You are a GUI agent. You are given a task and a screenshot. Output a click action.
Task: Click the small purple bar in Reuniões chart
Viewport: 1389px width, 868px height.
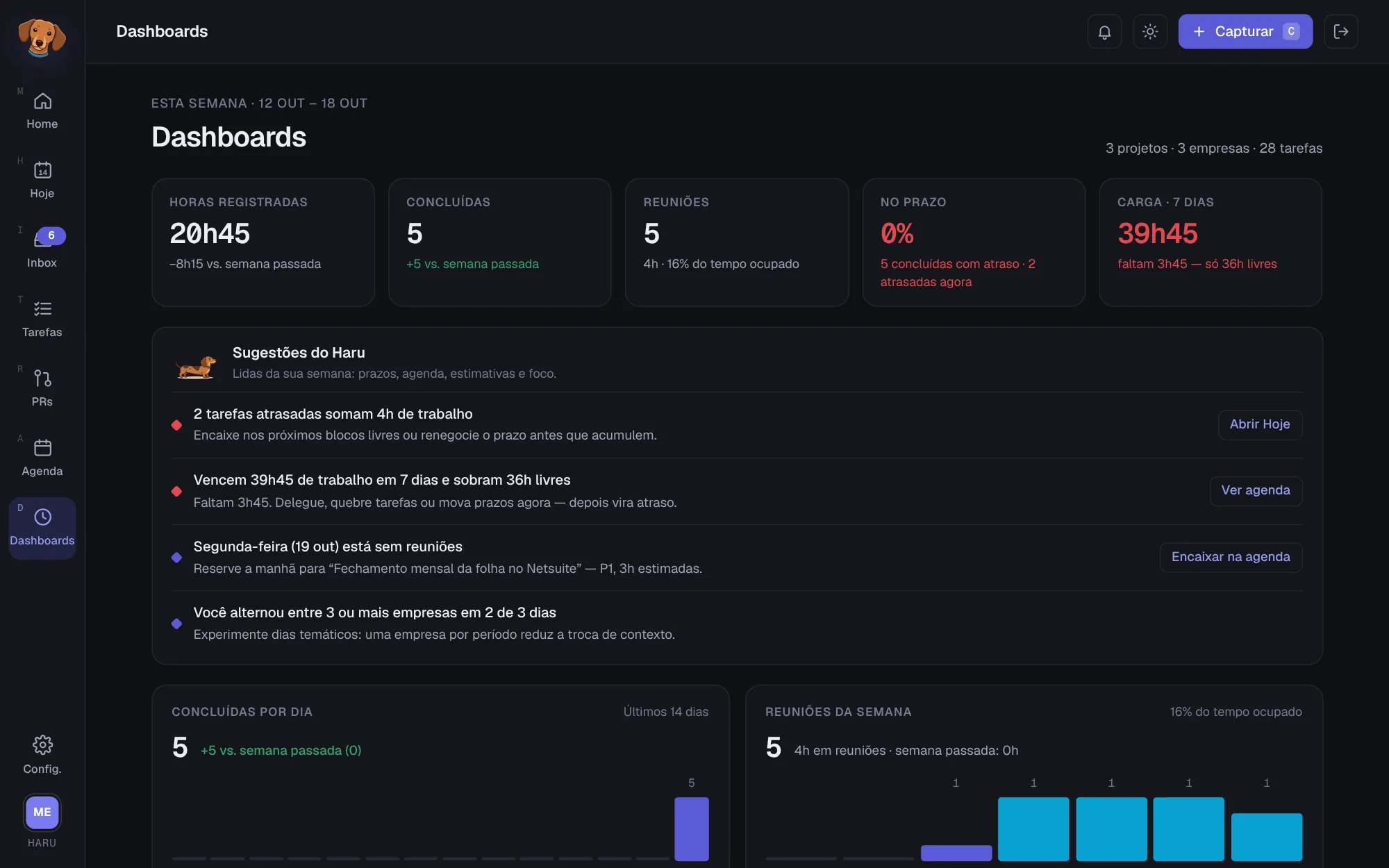(x=956, y=853)
